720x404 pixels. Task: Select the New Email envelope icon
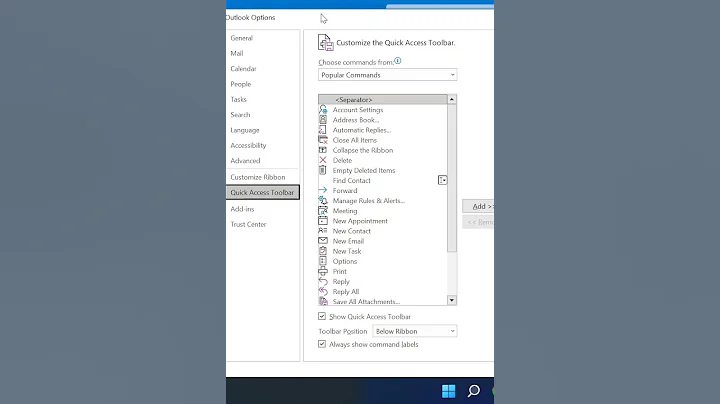pyautogui.click(x=323, y=241)
